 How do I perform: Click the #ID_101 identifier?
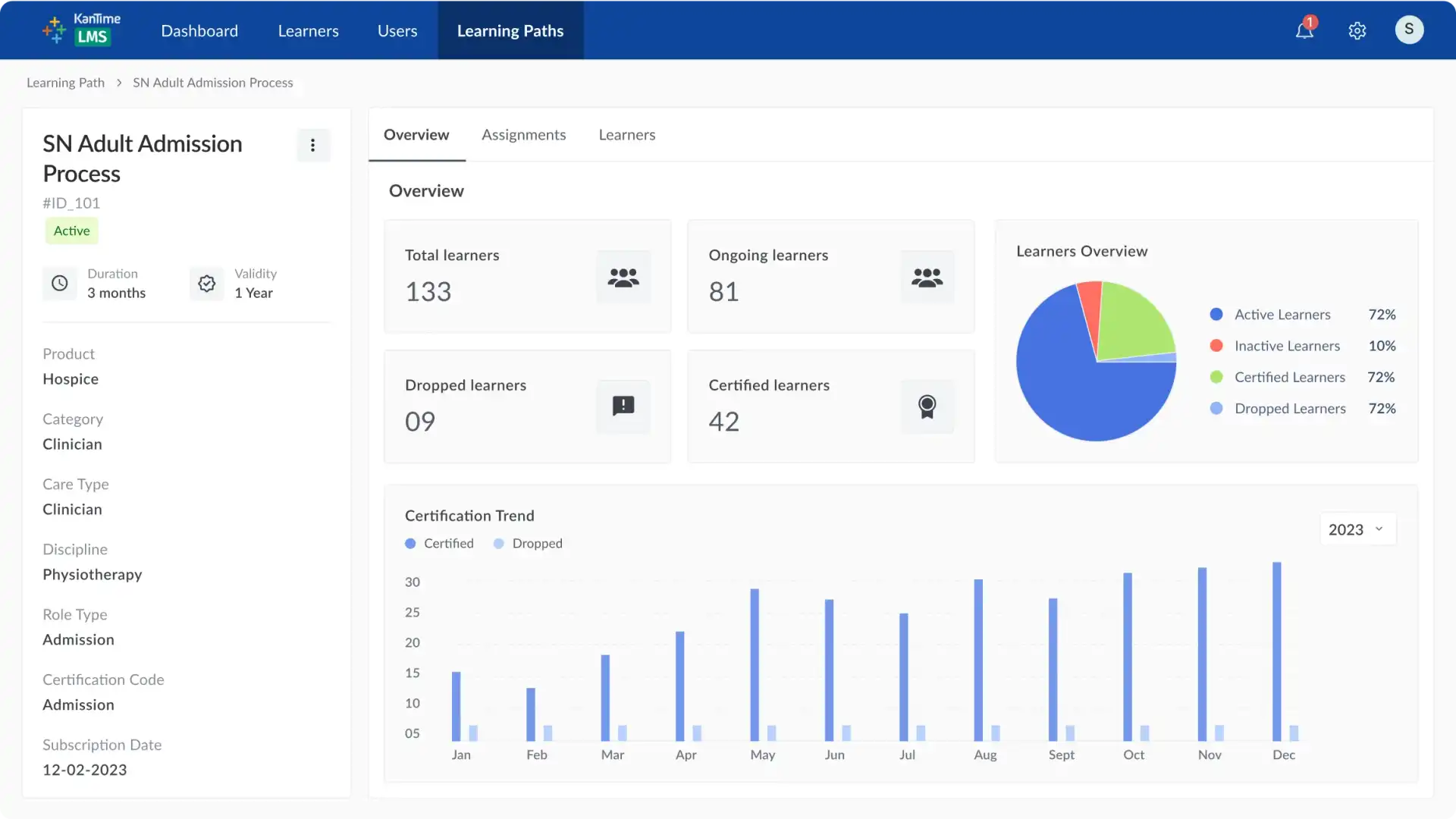click(71, 202)
